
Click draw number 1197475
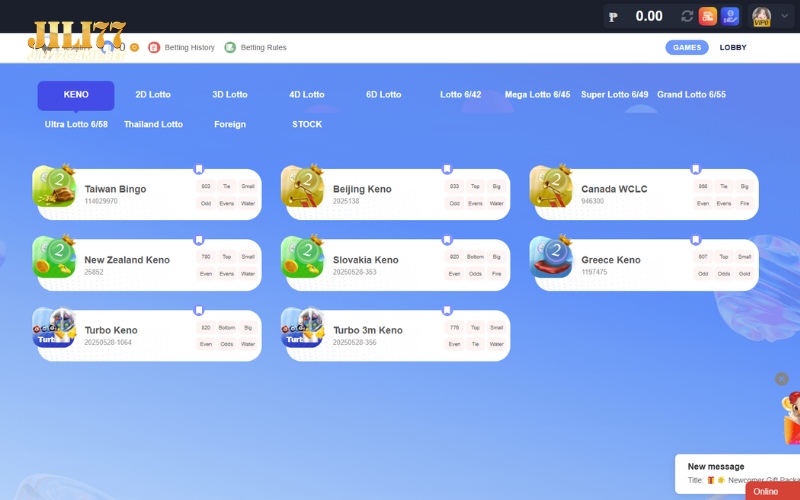click(x=594, y=272)
